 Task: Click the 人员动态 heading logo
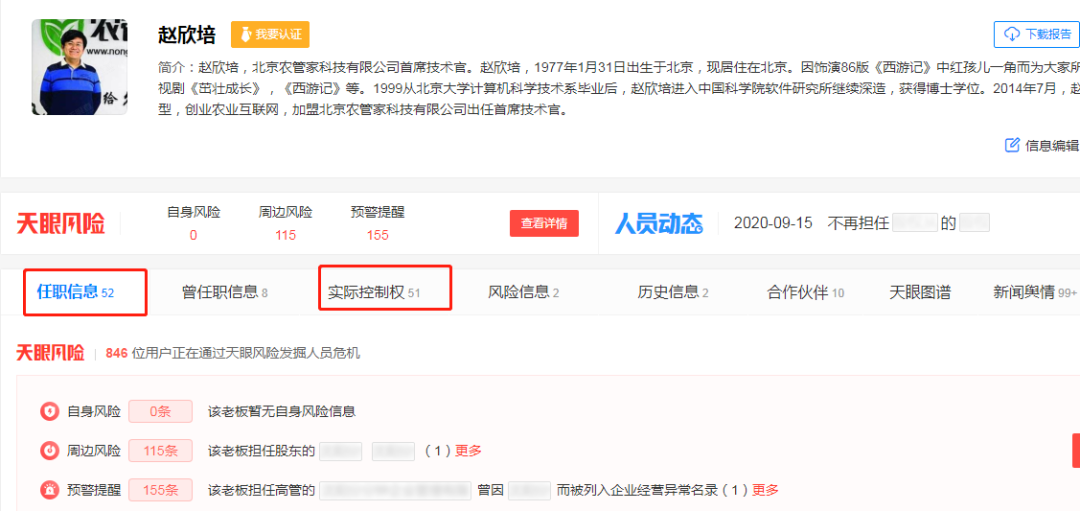tap(659, 223)
